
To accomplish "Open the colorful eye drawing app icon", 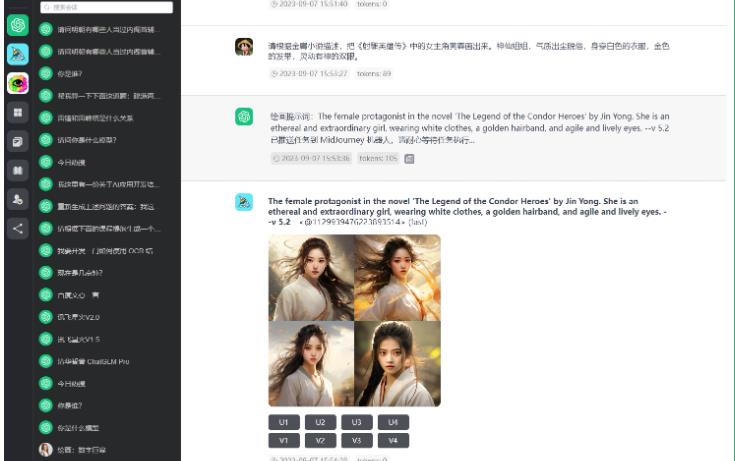I will click(x=18, y=83).
